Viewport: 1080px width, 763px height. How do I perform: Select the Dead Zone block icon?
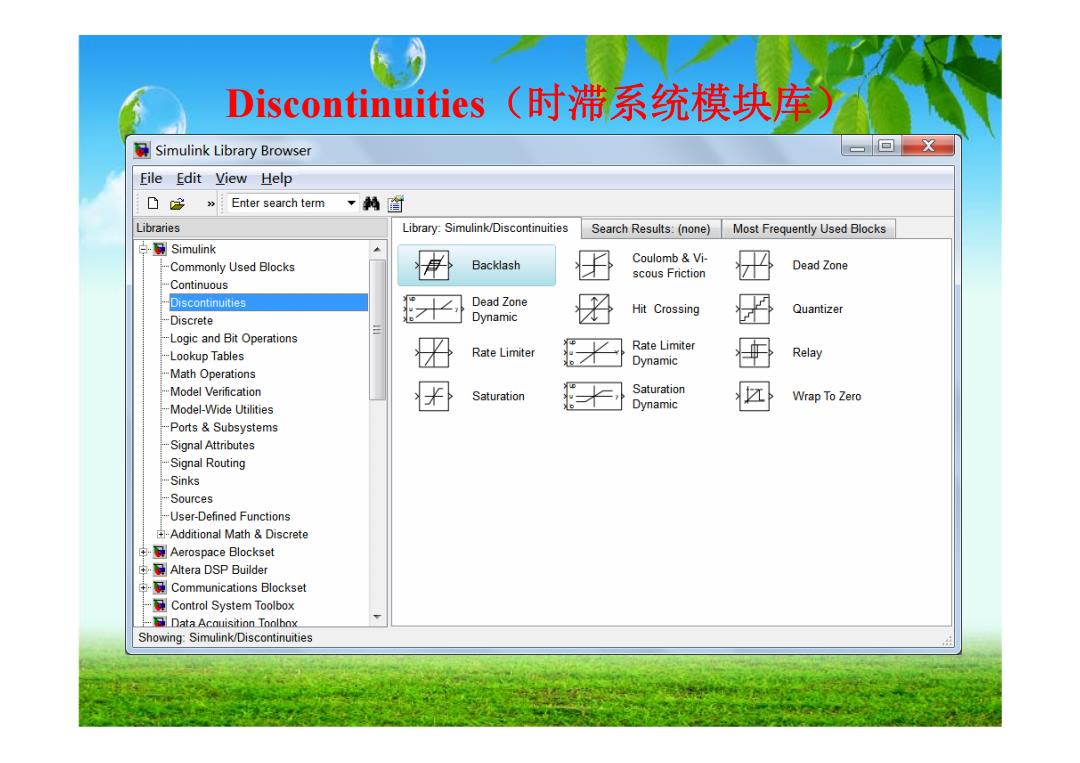(754, 265)
